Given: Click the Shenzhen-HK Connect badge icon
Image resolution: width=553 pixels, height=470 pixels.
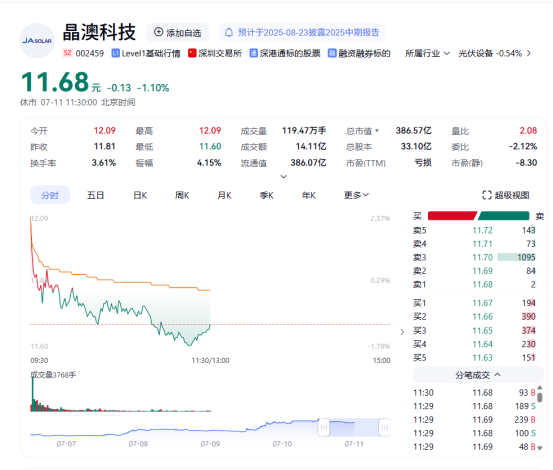Looking at the screenshot, I should pos(253,53).
